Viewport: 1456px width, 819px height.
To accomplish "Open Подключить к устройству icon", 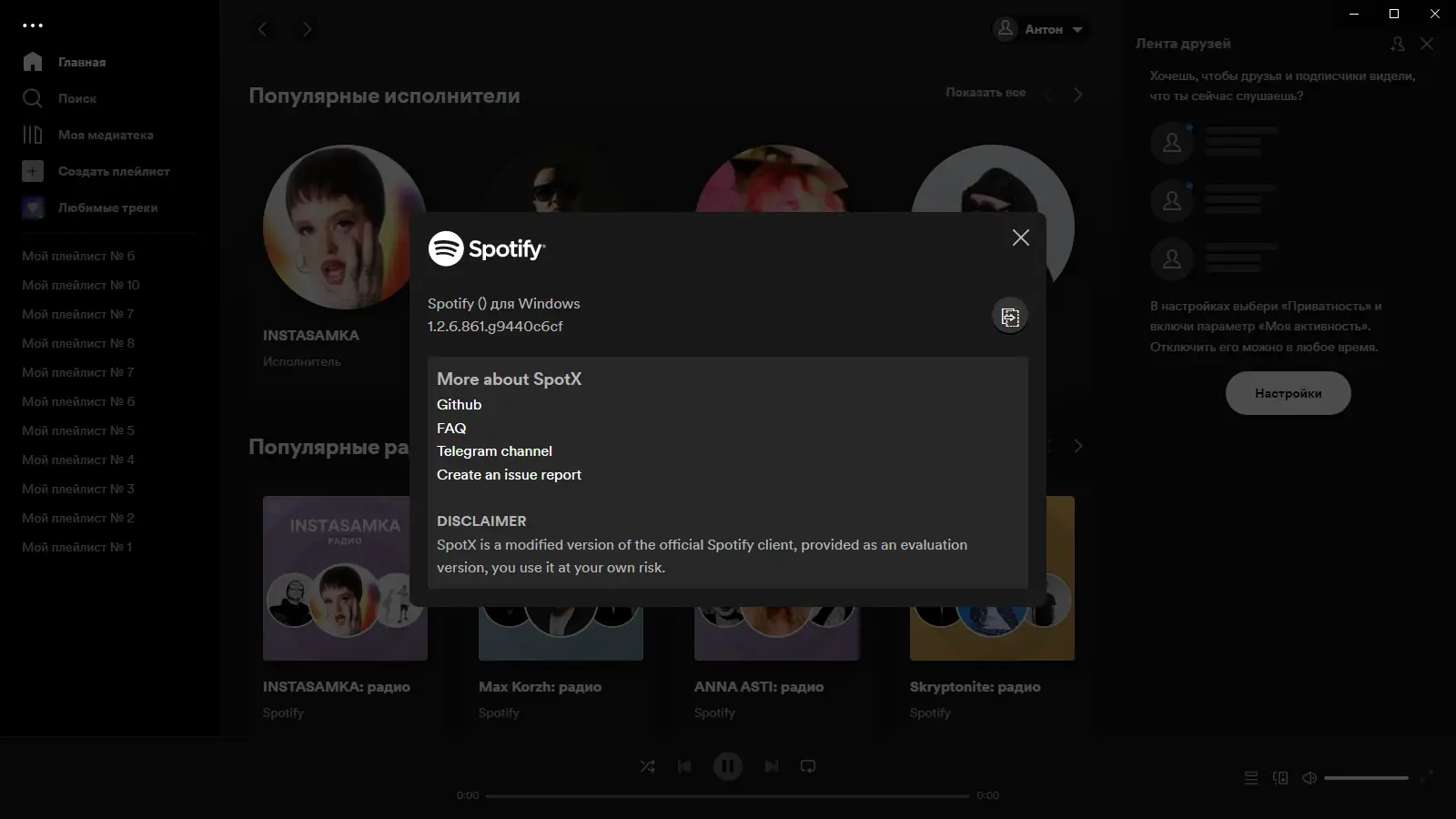I will point(1282,778).
